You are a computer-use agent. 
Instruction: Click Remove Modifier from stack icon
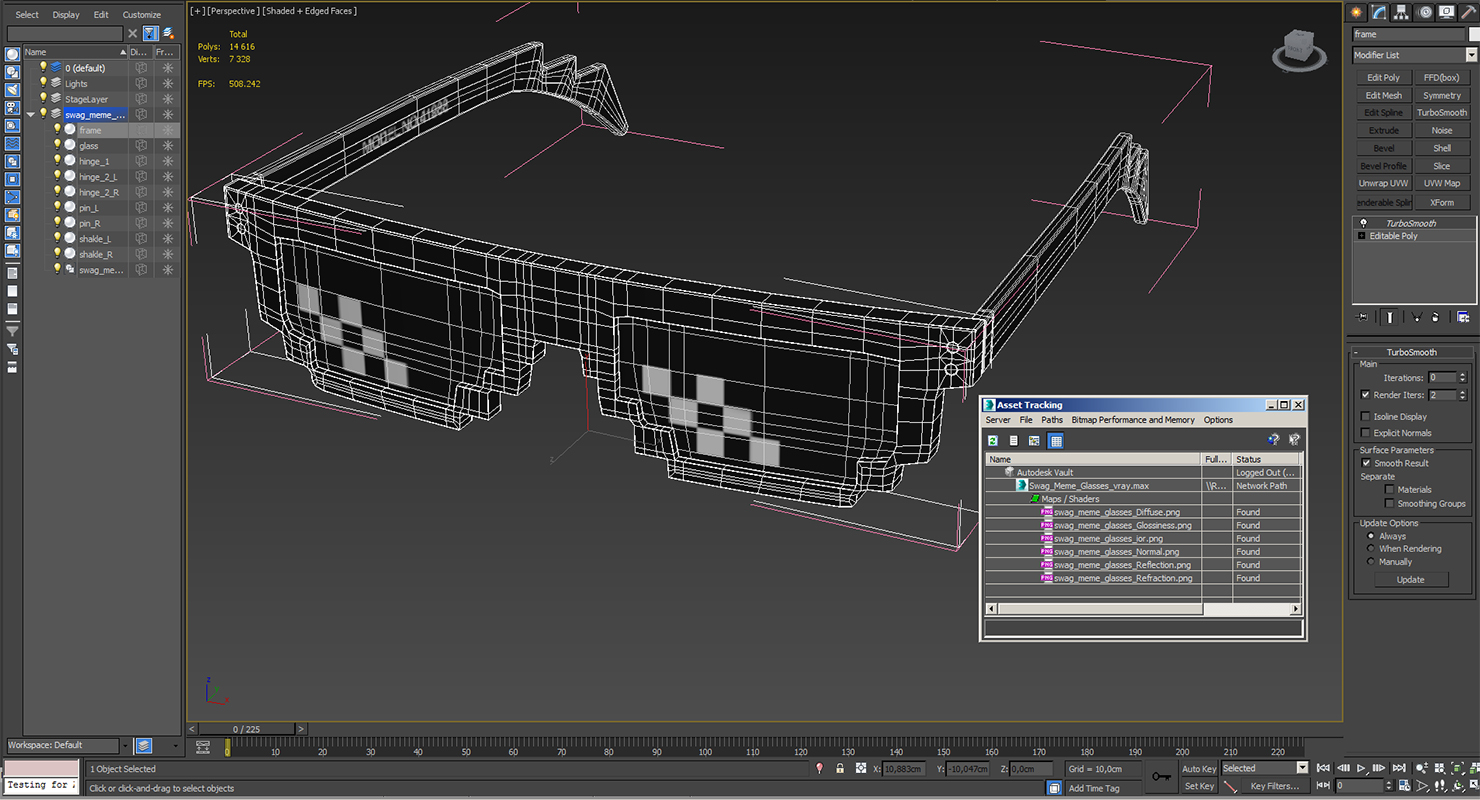tap(1435, 317)
